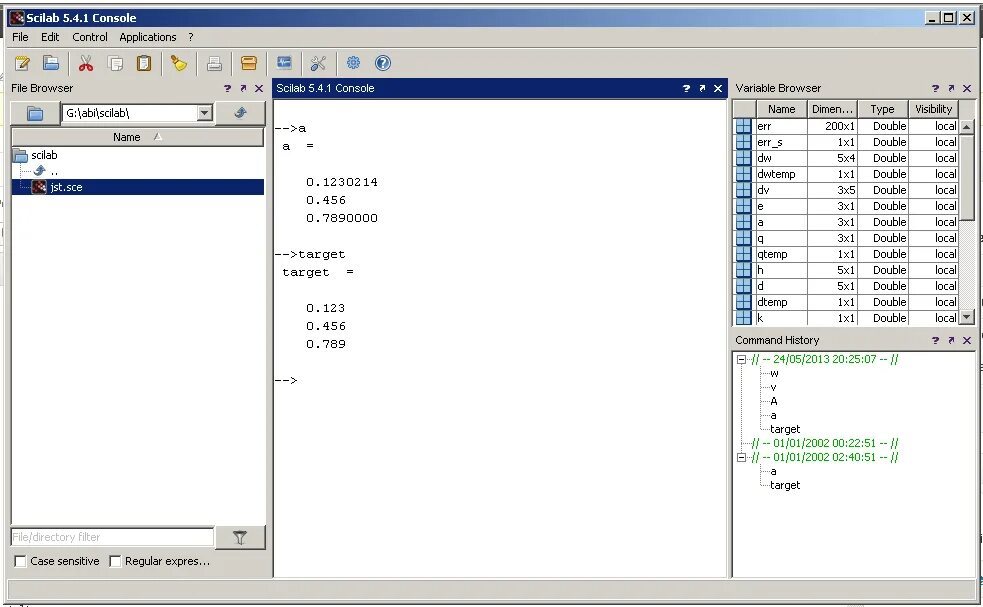Open the Control menu
Screen dimensions: 983x607
(90, 37)
